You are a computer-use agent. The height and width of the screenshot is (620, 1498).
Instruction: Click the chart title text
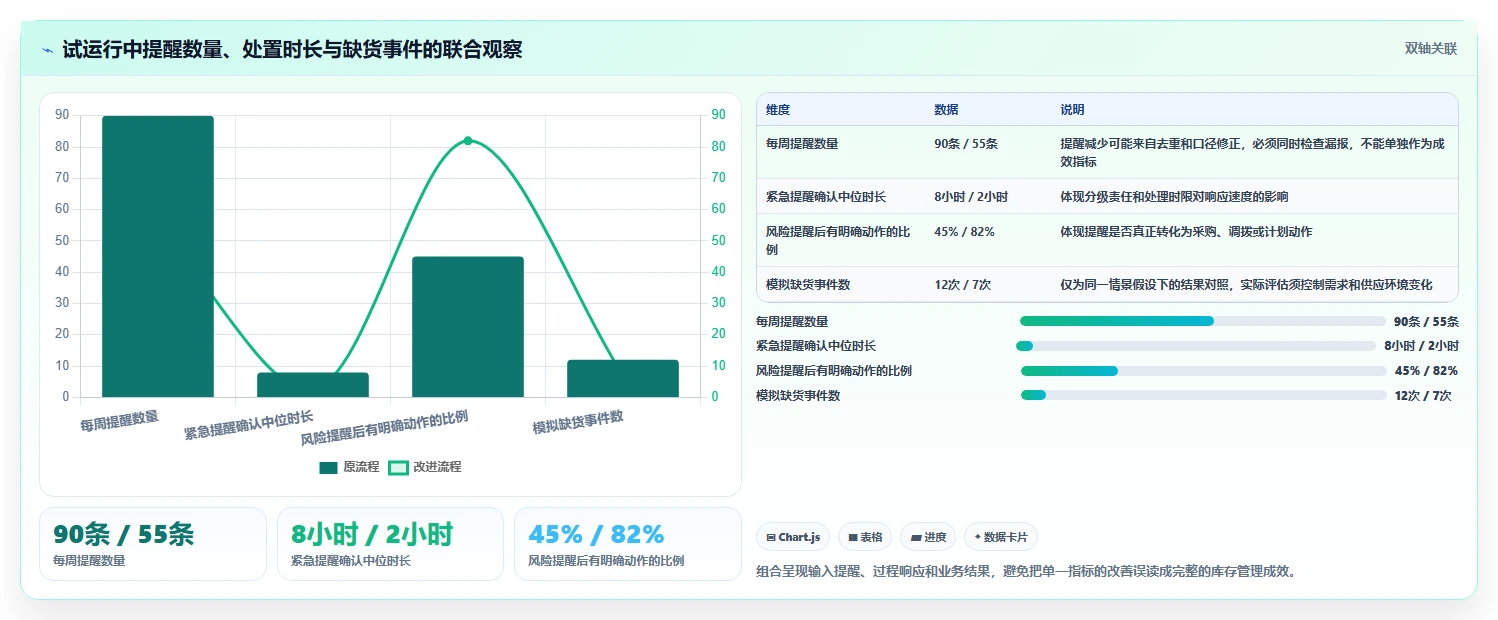(x=292, y=50)
